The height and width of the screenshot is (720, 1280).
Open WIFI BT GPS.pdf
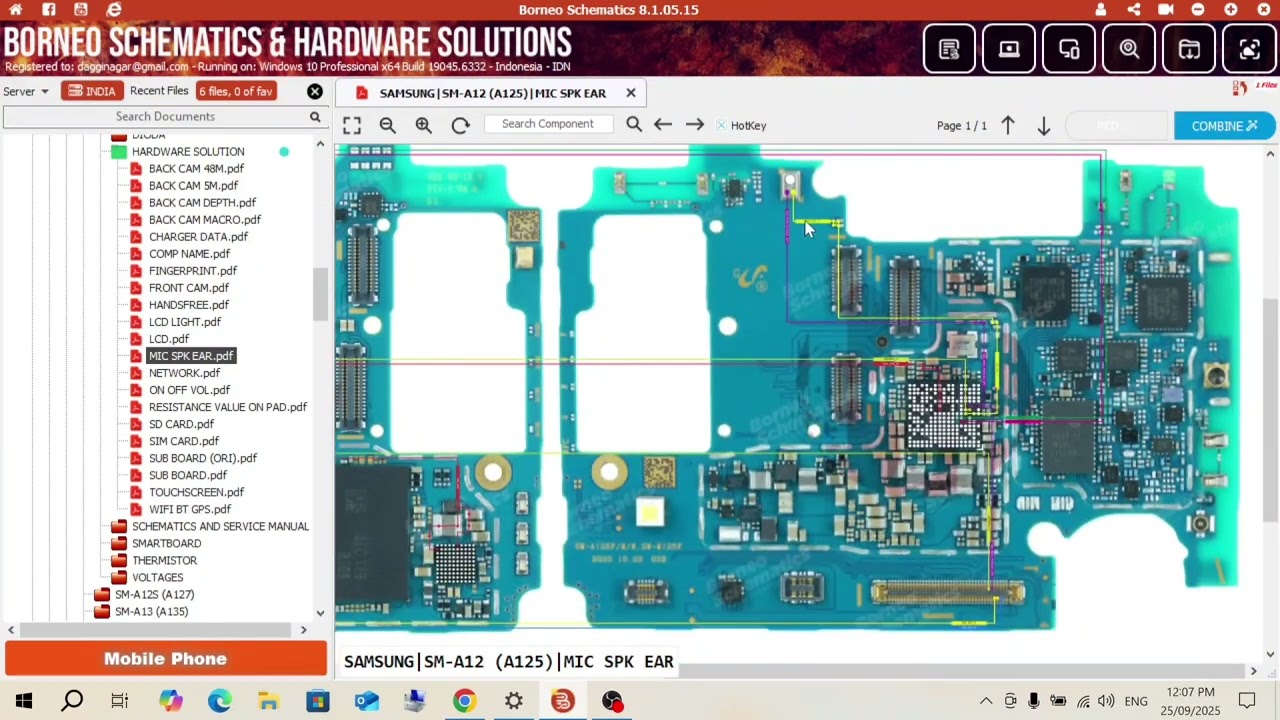coord(189,509)
